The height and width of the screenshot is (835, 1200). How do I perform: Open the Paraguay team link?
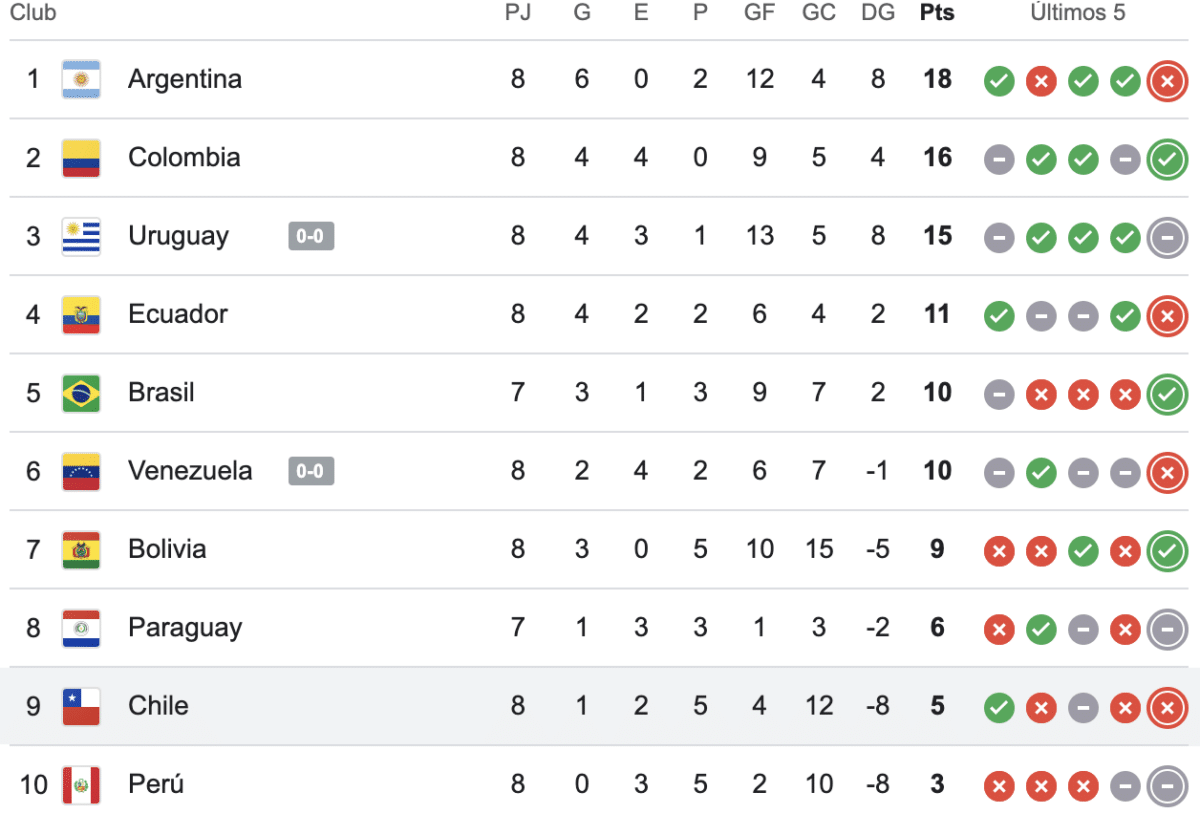pos(185,628)
